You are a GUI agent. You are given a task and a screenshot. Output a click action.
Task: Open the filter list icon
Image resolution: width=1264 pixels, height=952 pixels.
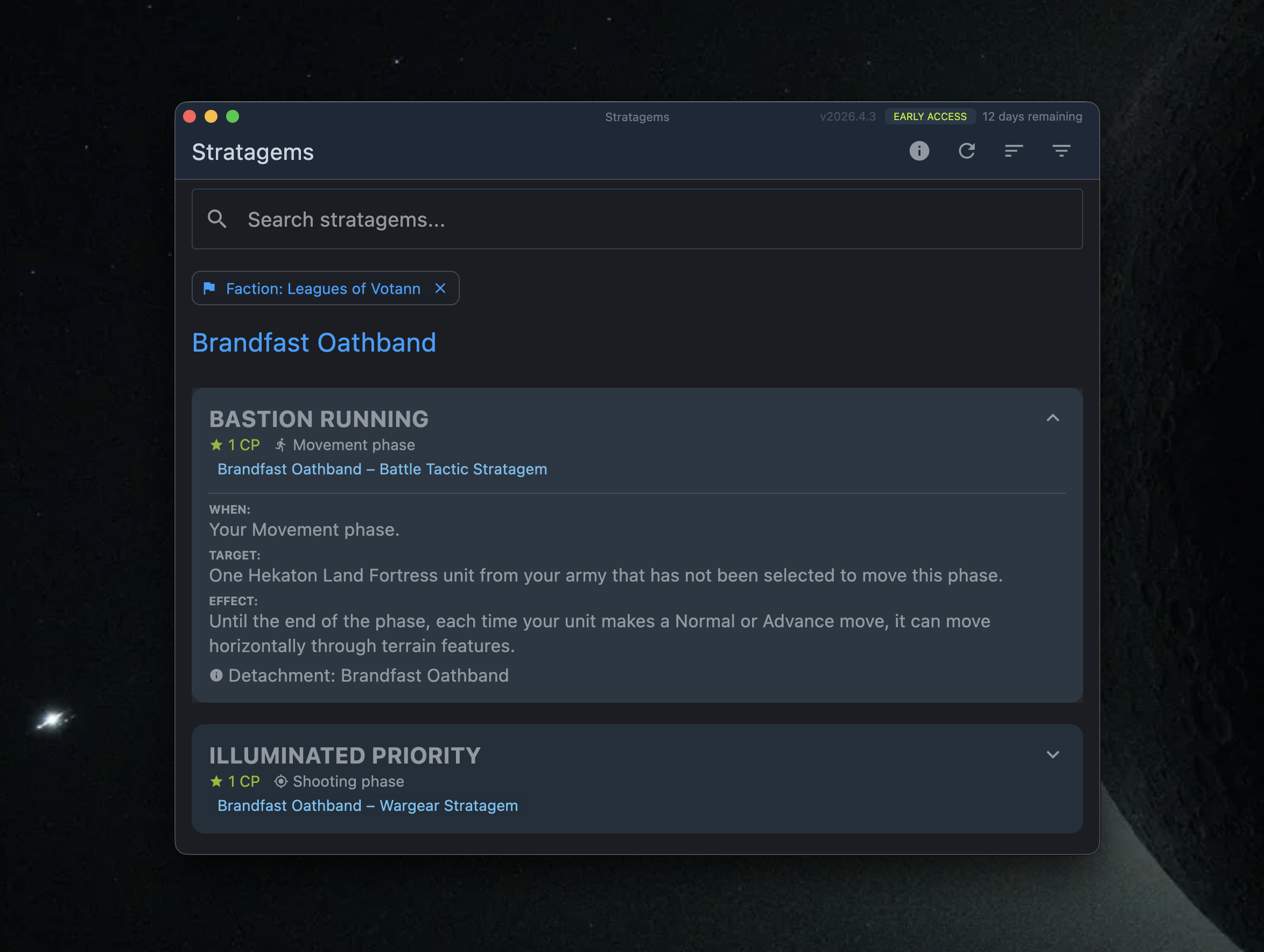click(x=1061, y=151)
